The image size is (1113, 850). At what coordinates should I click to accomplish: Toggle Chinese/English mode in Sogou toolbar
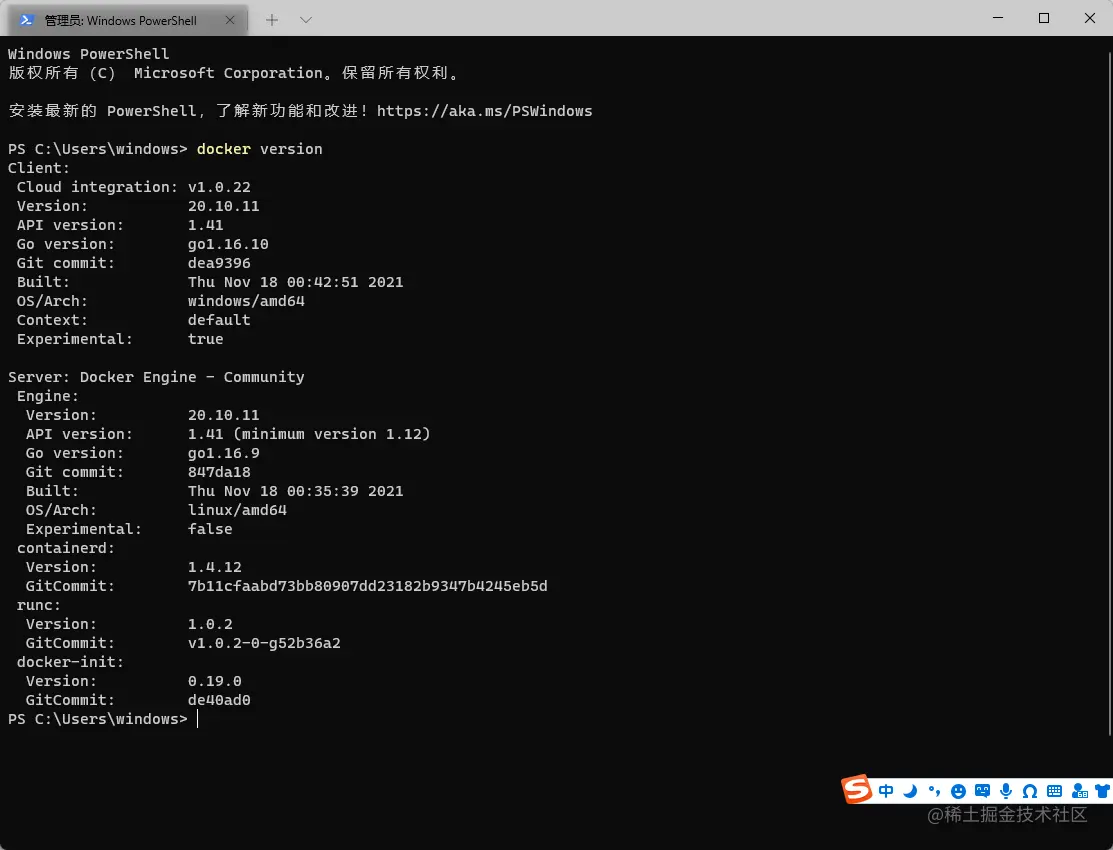(x=886, y=791)
